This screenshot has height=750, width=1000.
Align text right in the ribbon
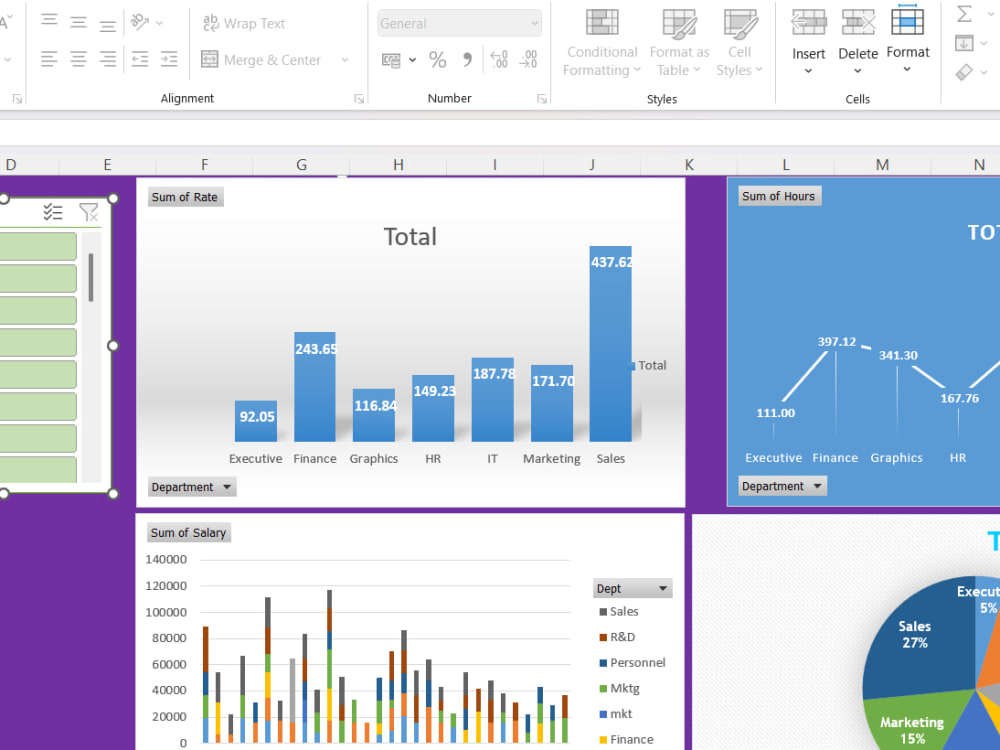pos(108,59)
